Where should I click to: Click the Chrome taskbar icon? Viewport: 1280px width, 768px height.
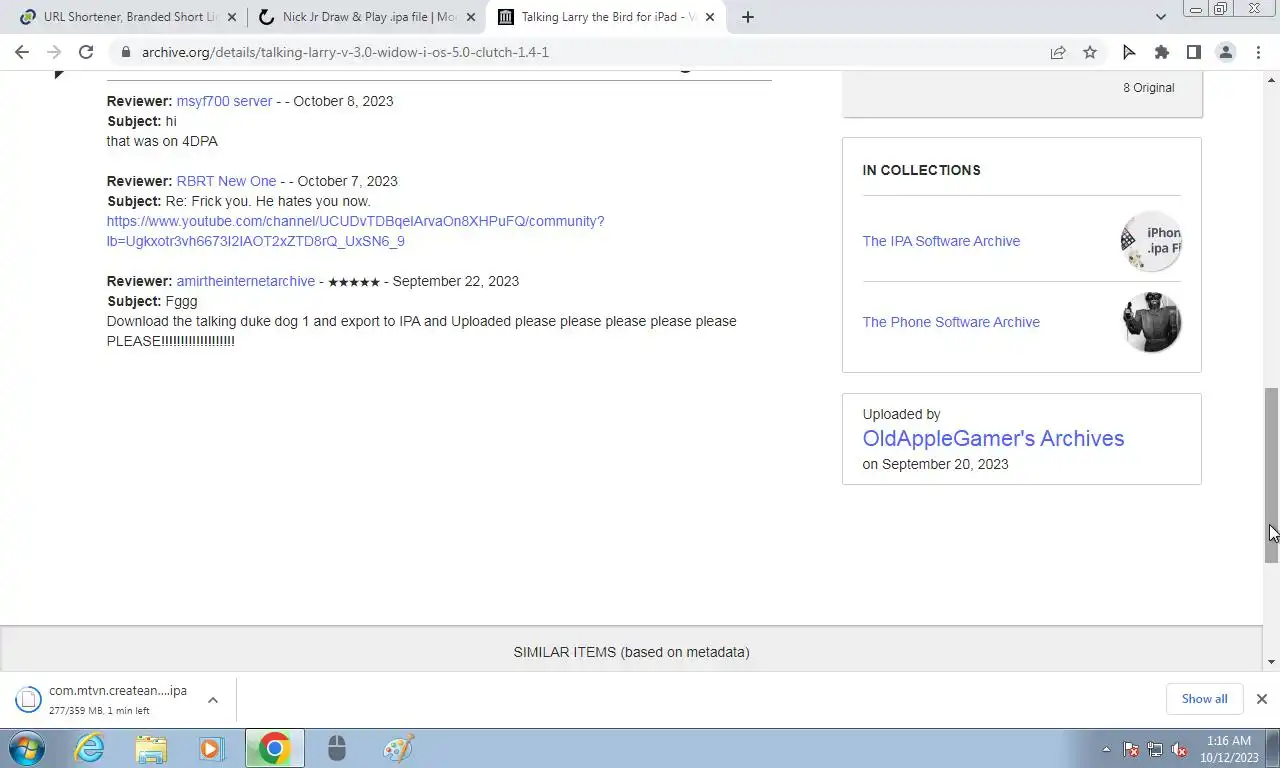tap(274, 748)
